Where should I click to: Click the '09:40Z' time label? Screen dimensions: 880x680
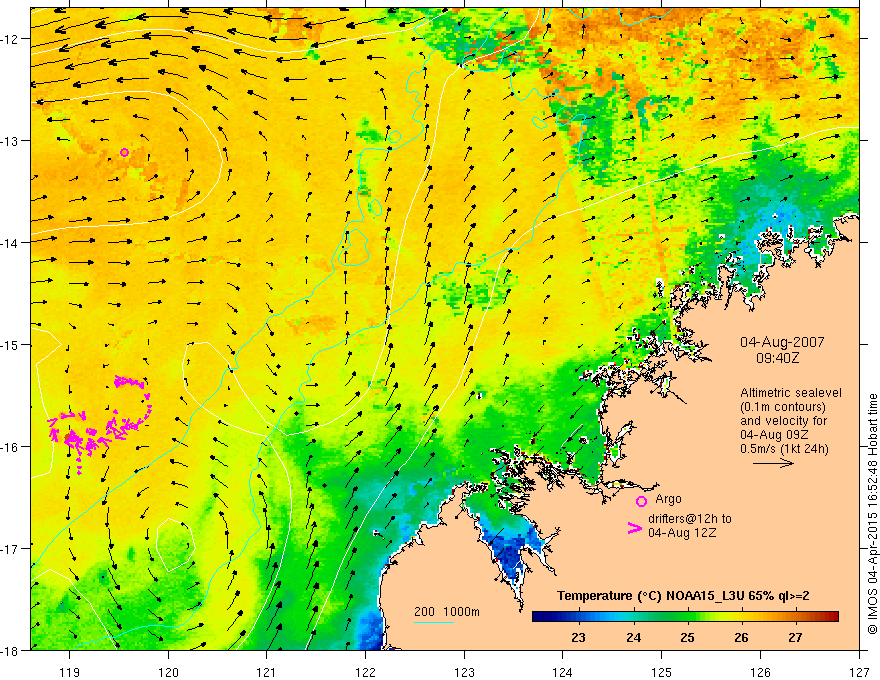[777, 358]
